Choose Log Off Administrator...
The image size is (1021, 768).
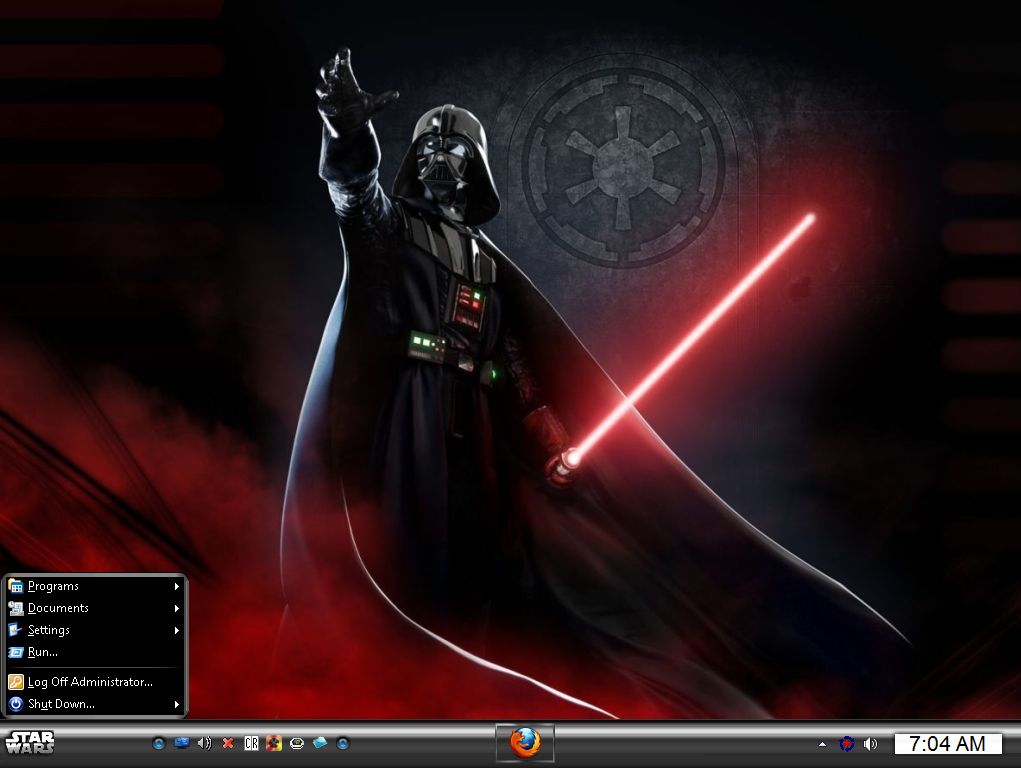(94, 682)
